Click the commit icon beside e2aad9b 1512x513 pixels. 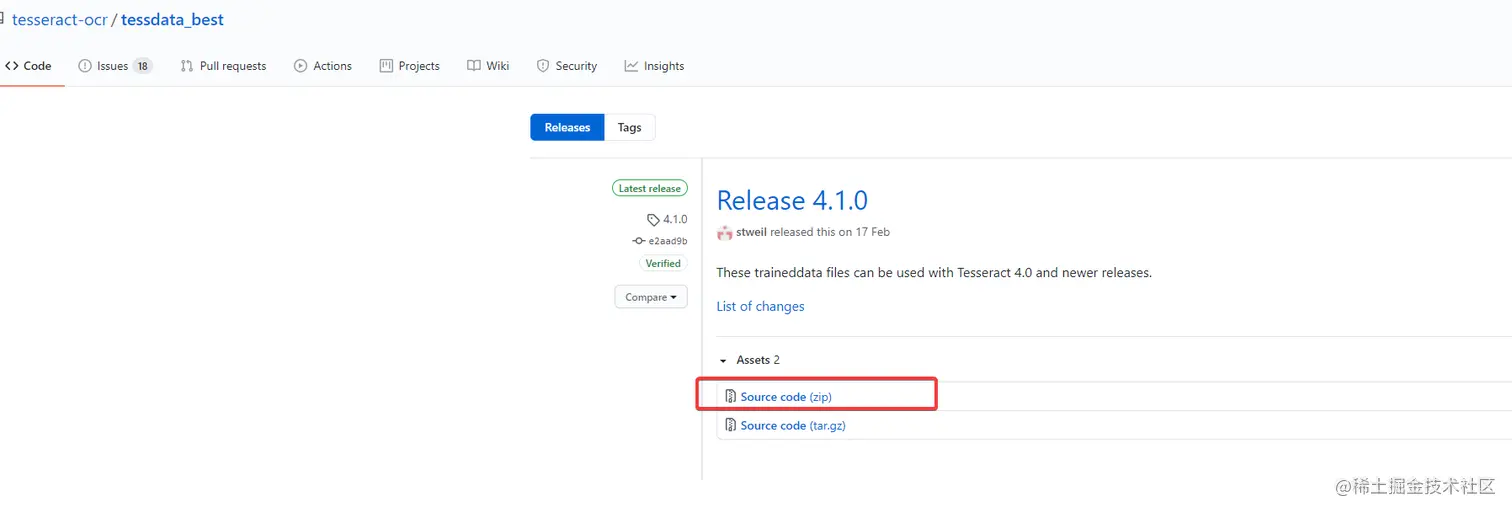tap(639, 241)
